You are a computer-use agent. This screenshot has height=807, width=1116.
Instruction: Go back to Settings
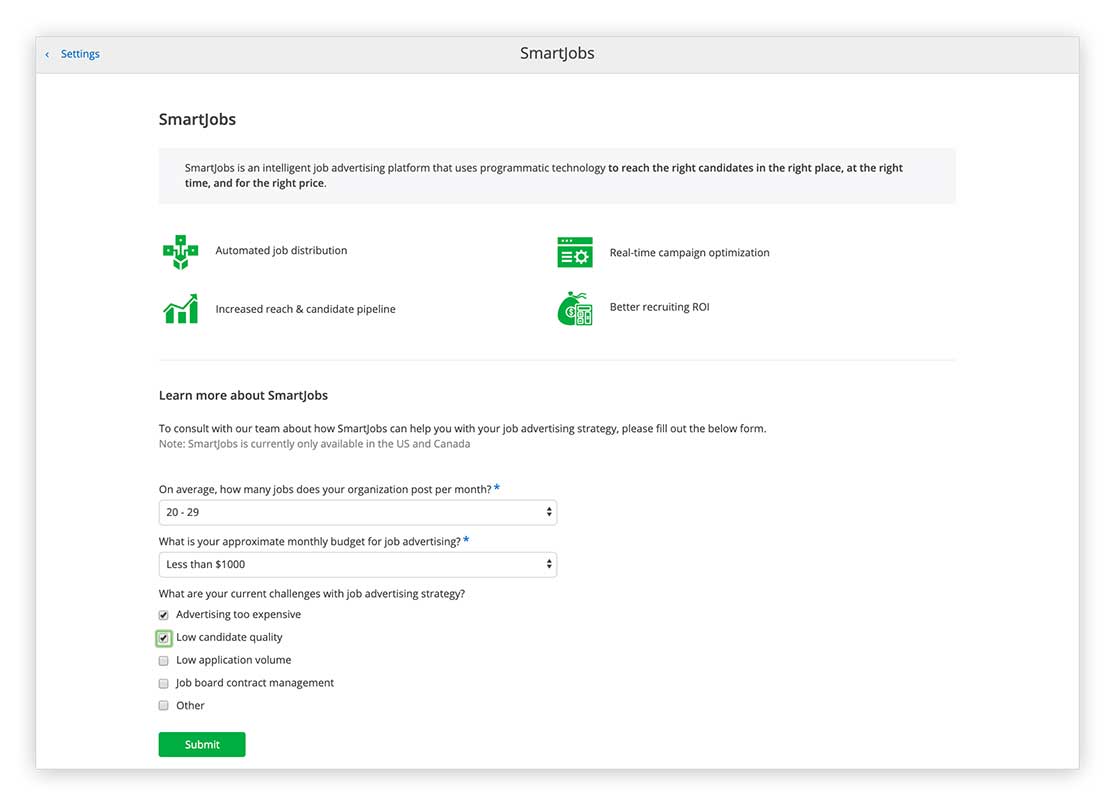tap(79, 54)
